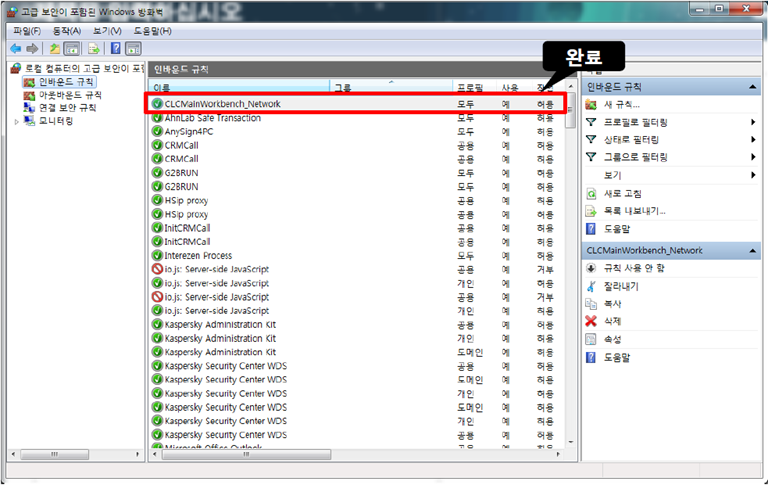The height and width of the screenshot is (485, 768).
Task: Open the 보기 submenu in actions pane
Action: (x=612, y=175)
